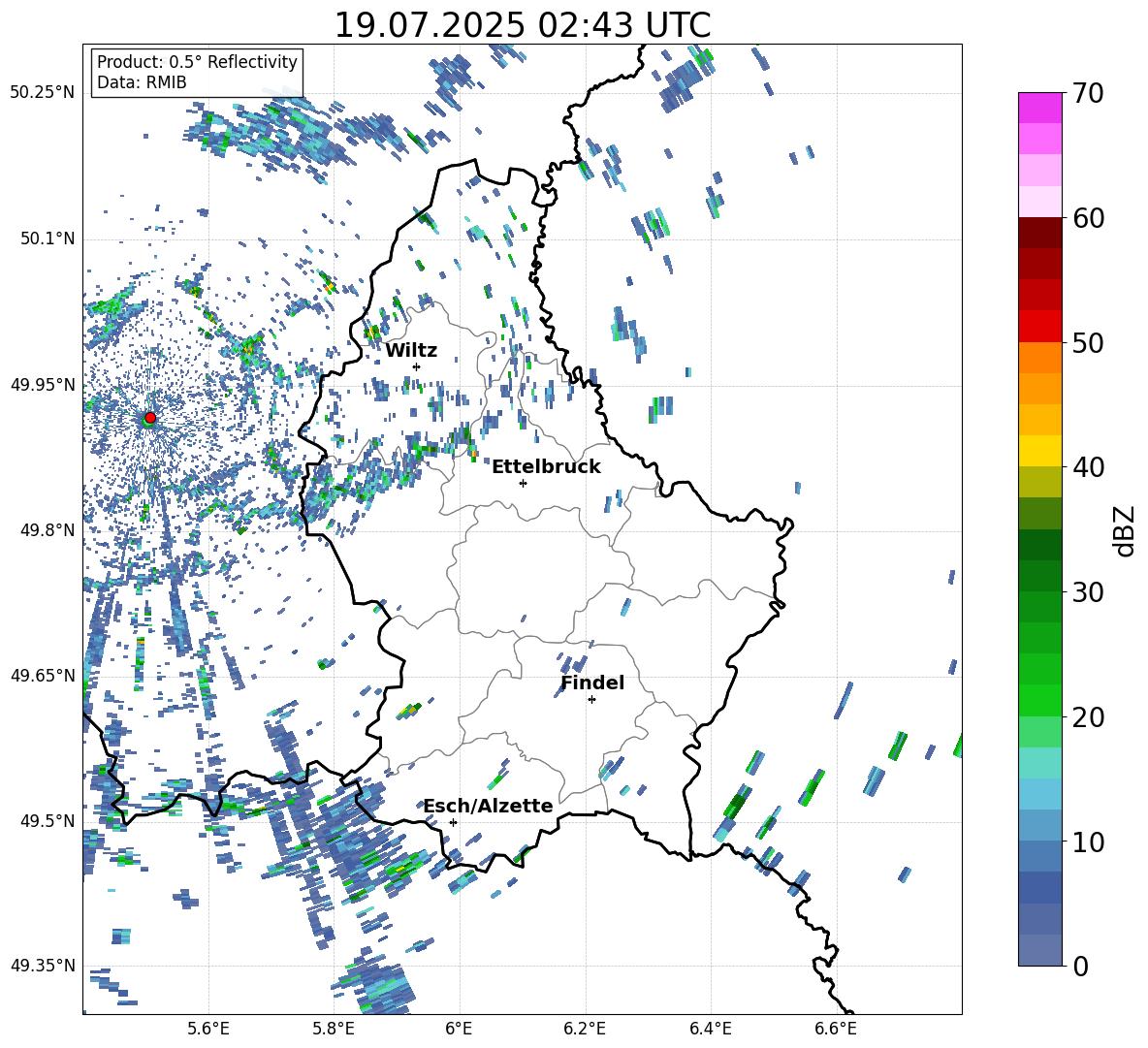Image resolution: width=1148 pixels, height=1048 pixels.
Task: Click the red radar site marker
Action: pos(150,417)
